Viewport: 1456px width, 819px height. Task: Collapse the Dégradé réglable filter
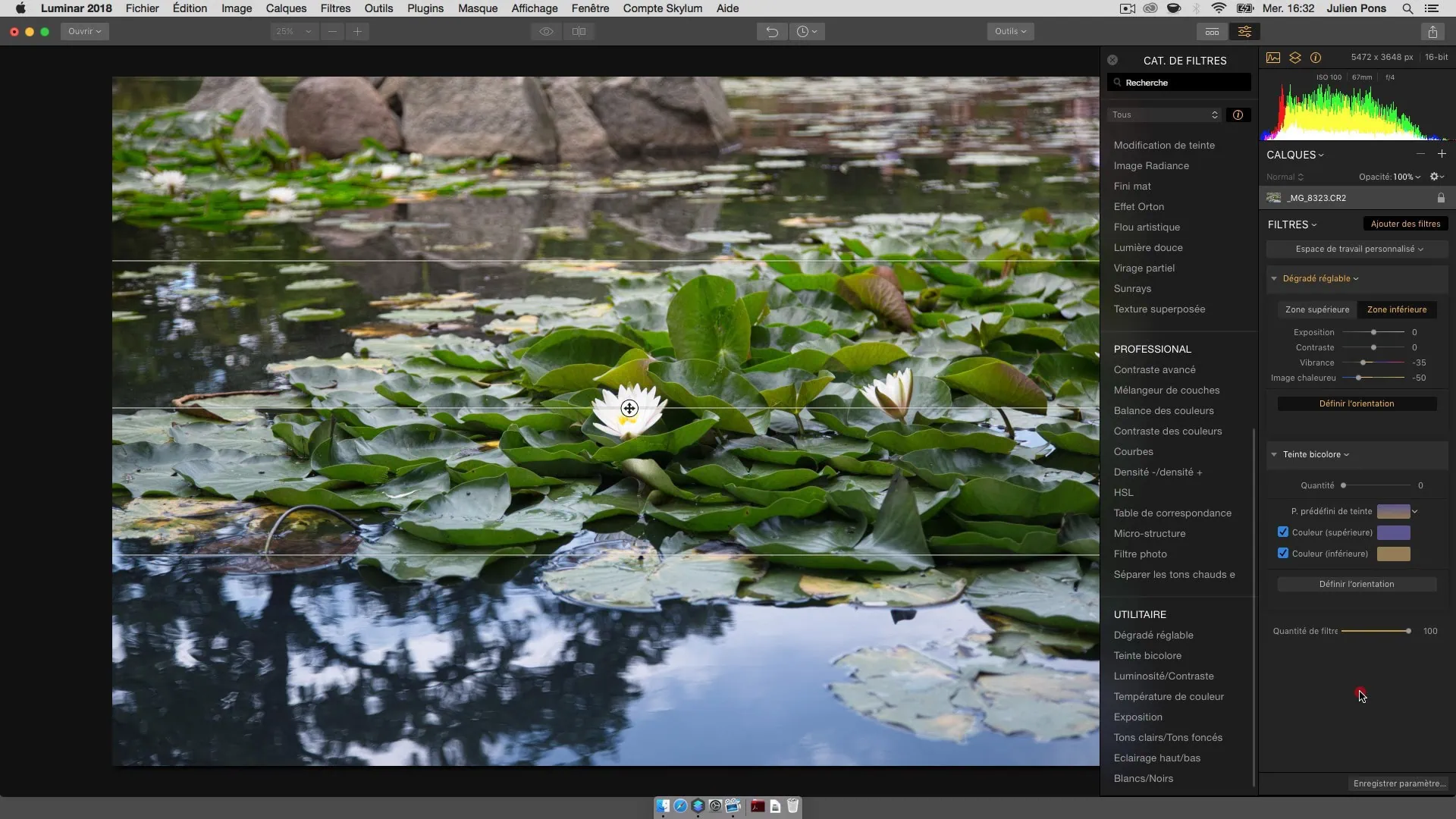click(x=1274, y=278)
